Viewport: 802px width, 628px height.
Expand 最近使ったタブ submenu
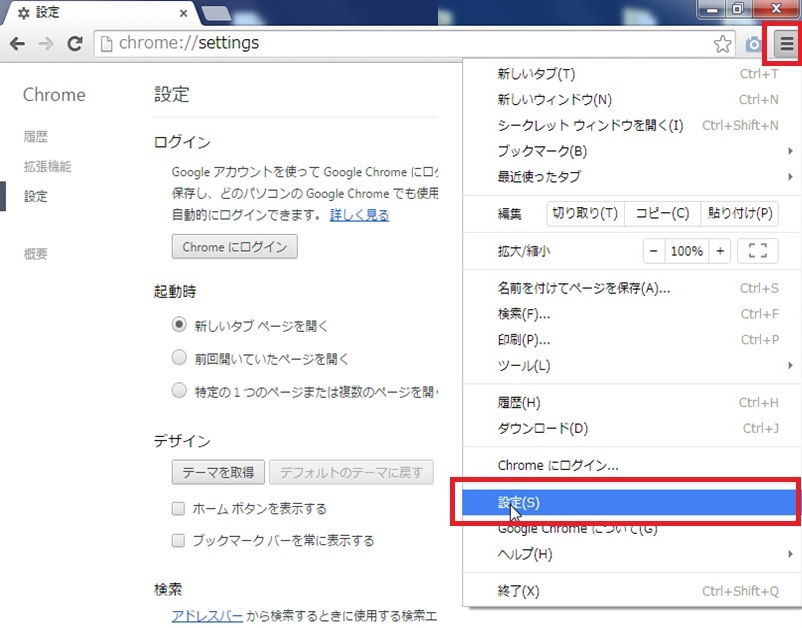[x=631, y=177]
